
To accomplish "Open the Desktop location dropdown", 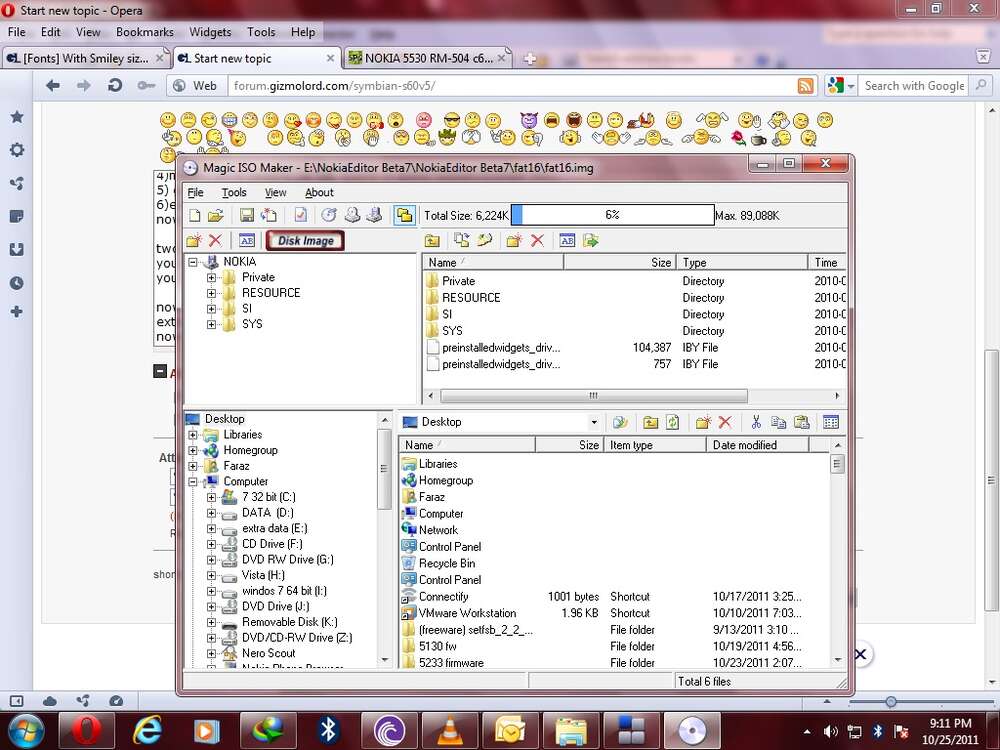I will click(x=594, y=422).
